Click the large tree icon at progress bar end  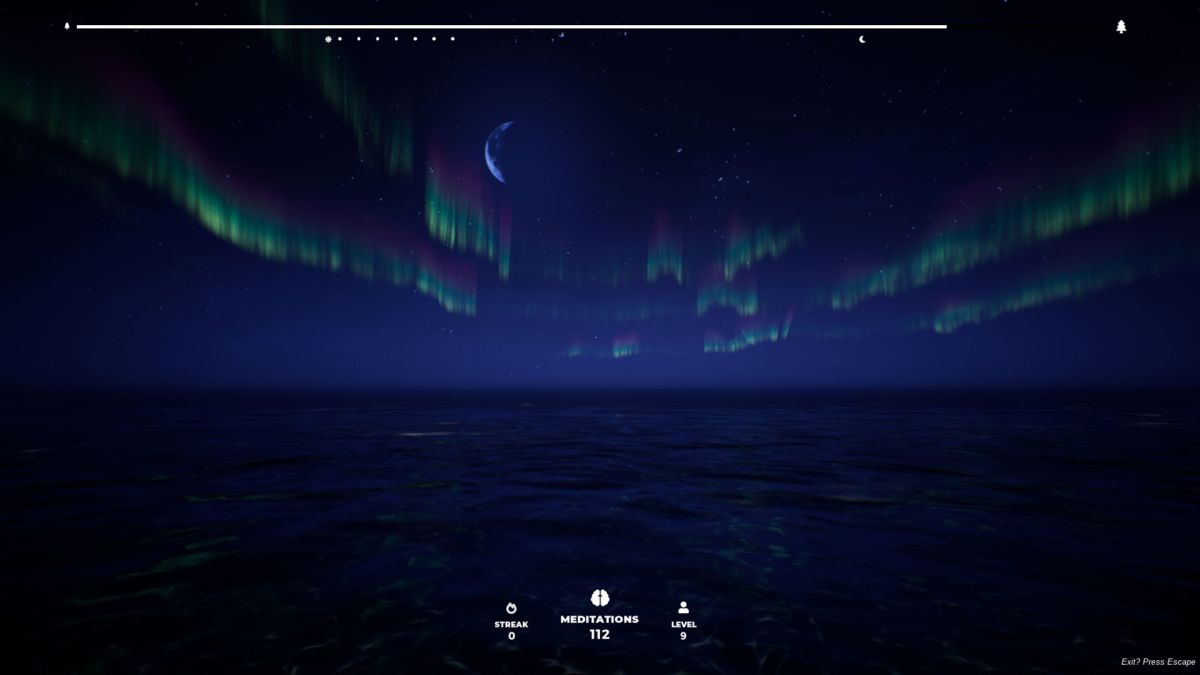point(1121,27)
